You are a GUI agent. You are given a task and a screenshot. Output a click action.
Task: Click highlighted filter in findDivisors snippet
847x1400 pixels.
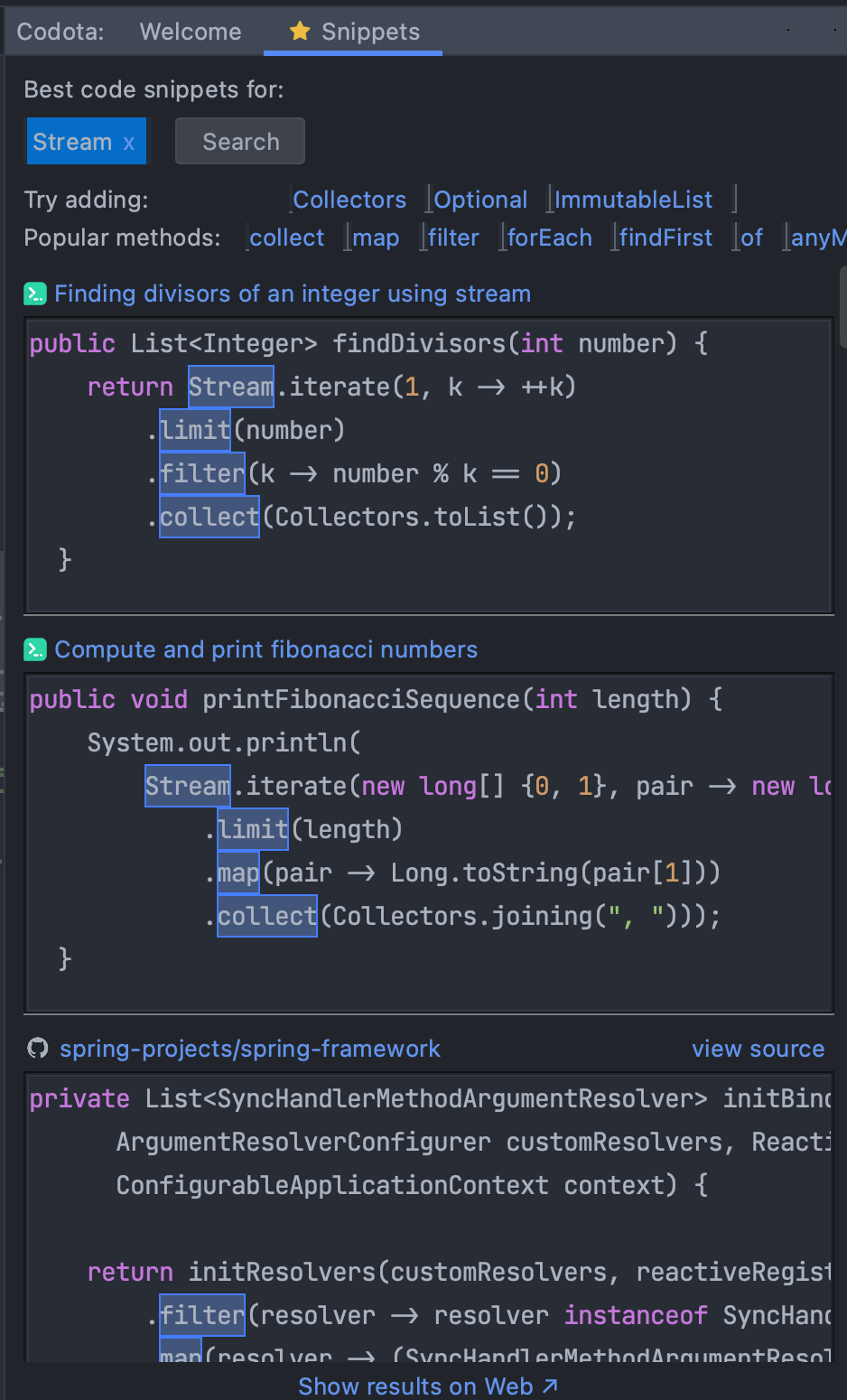pyautogui.click(x=202, y=473)
